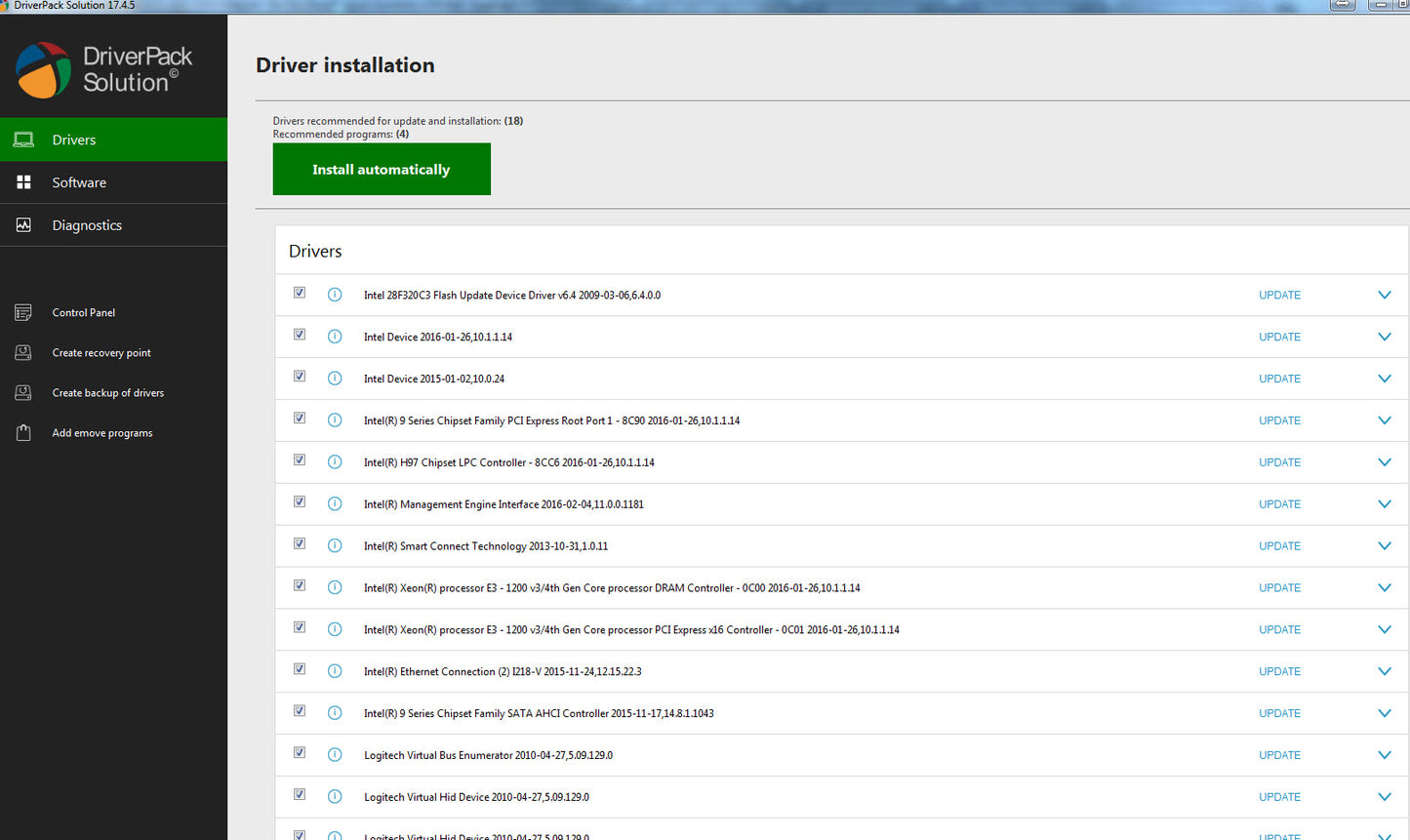1410x840 pixels.
Task: Click UPDATE for Intel Device 2015-01-02 driver
Action: point(1279,379)
